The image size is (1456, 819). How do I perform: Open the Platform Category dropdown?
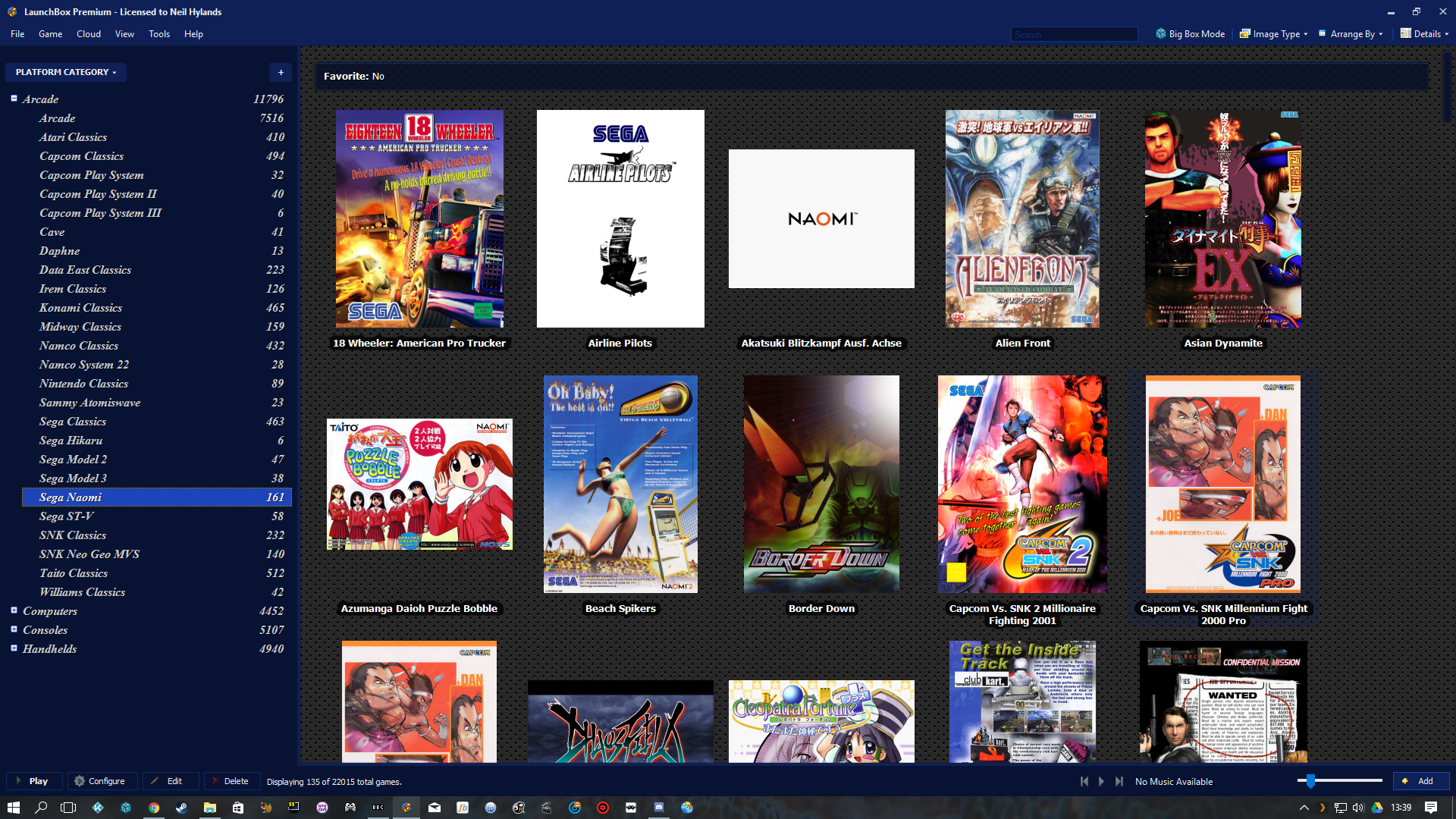[66, 72]
